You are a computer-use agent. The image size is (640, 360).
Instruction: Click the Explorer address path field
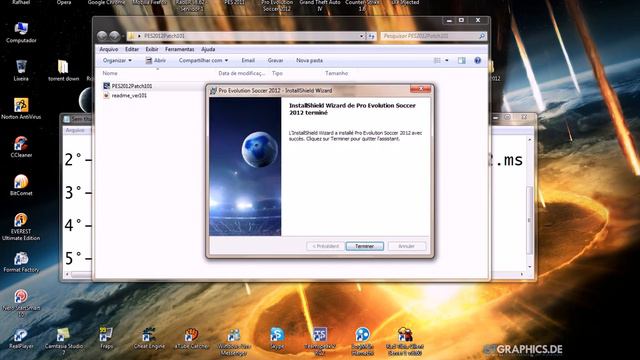click(245, 36)
